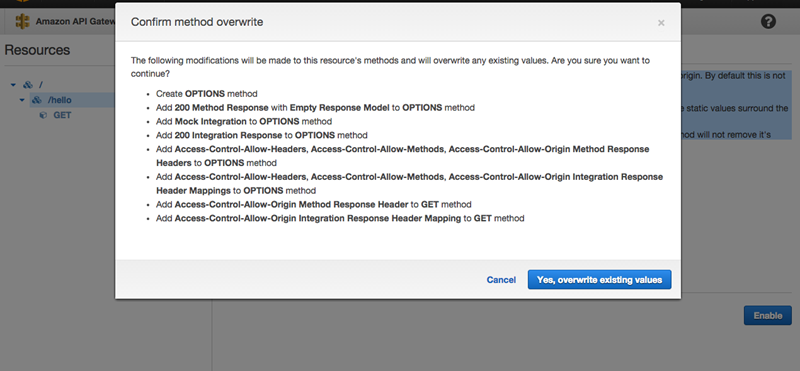Screen dimensions: 800x371
Task: Click the Enable button behind the dialog
Action: tap(767, 315)
